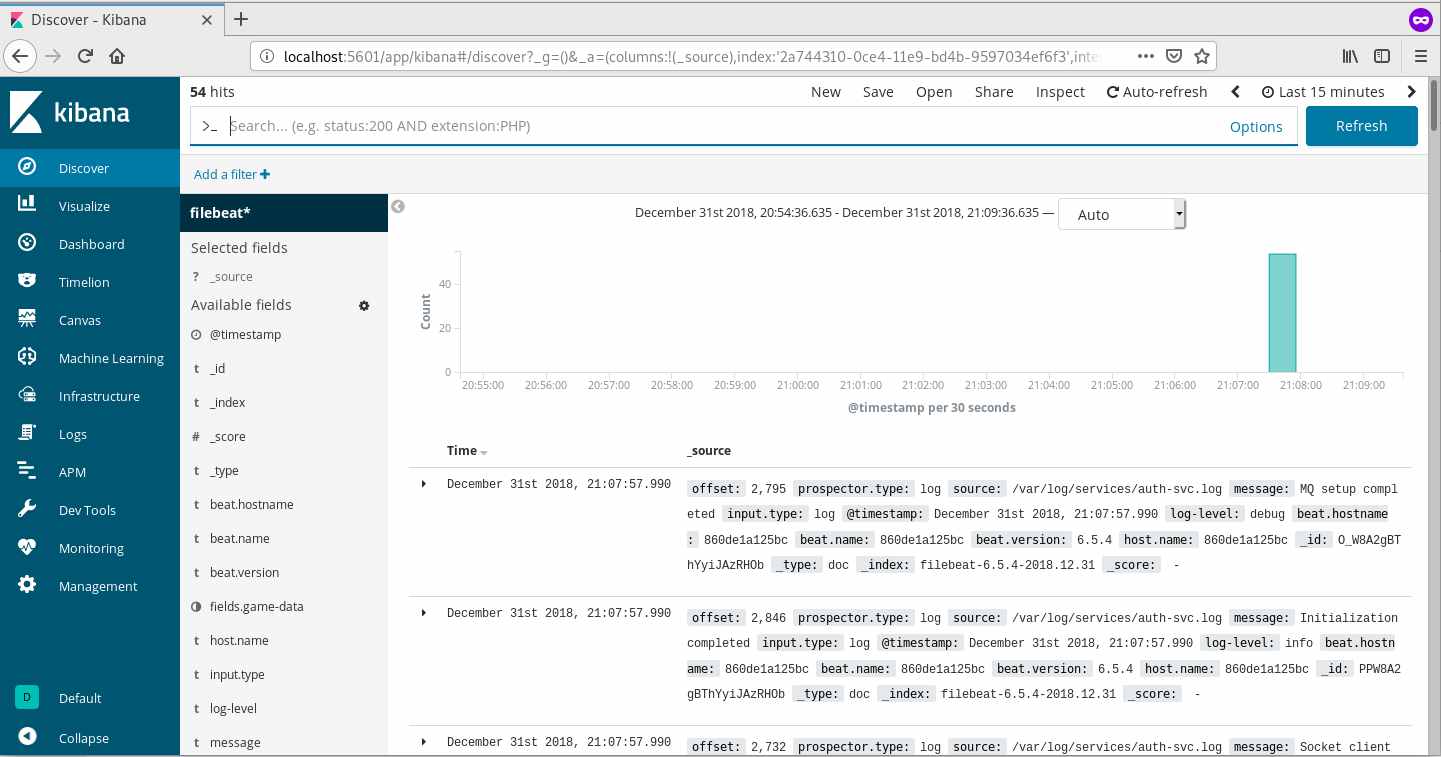
Task: Open Discover via its compass icon
Action: pyautogui.click(x=27, y=168)
